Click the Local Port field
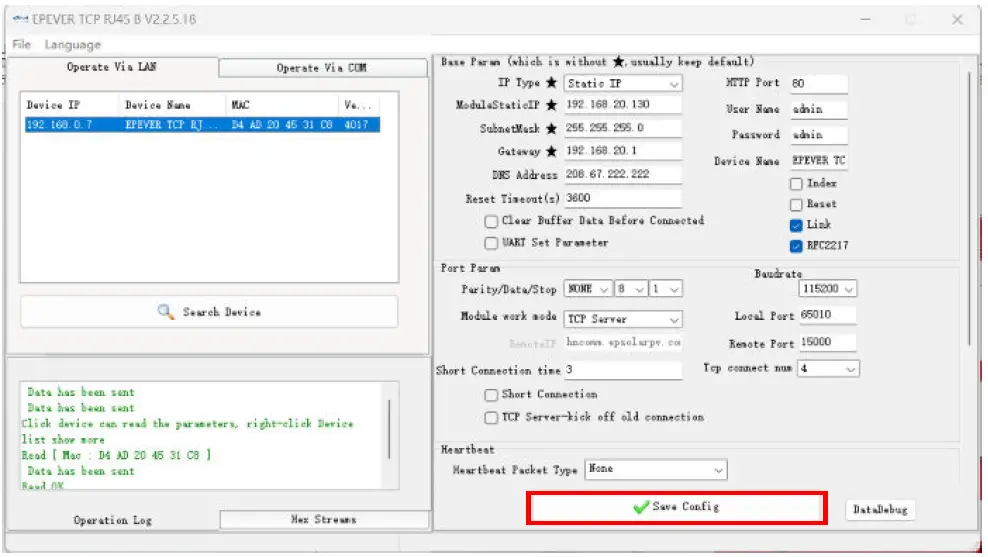 click(827, 314)
